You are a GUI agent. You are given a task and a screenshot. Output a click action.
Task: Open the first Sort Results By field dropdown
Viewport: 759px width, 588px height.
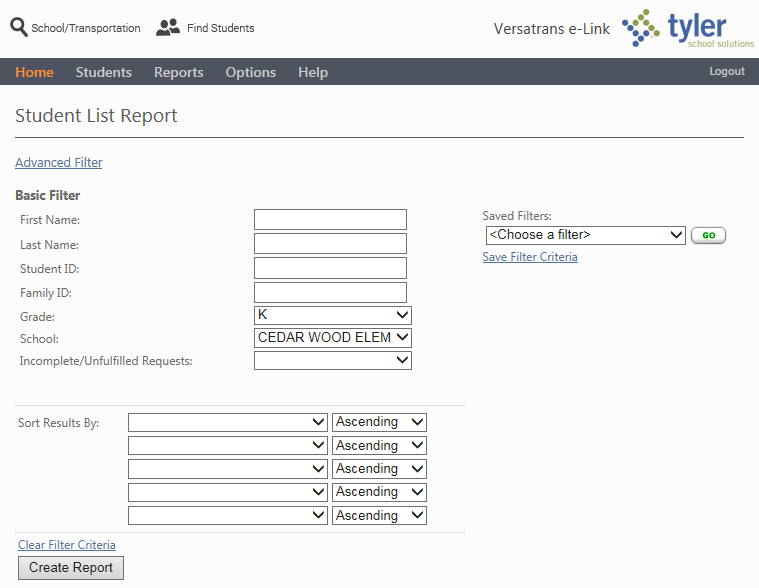228,422
